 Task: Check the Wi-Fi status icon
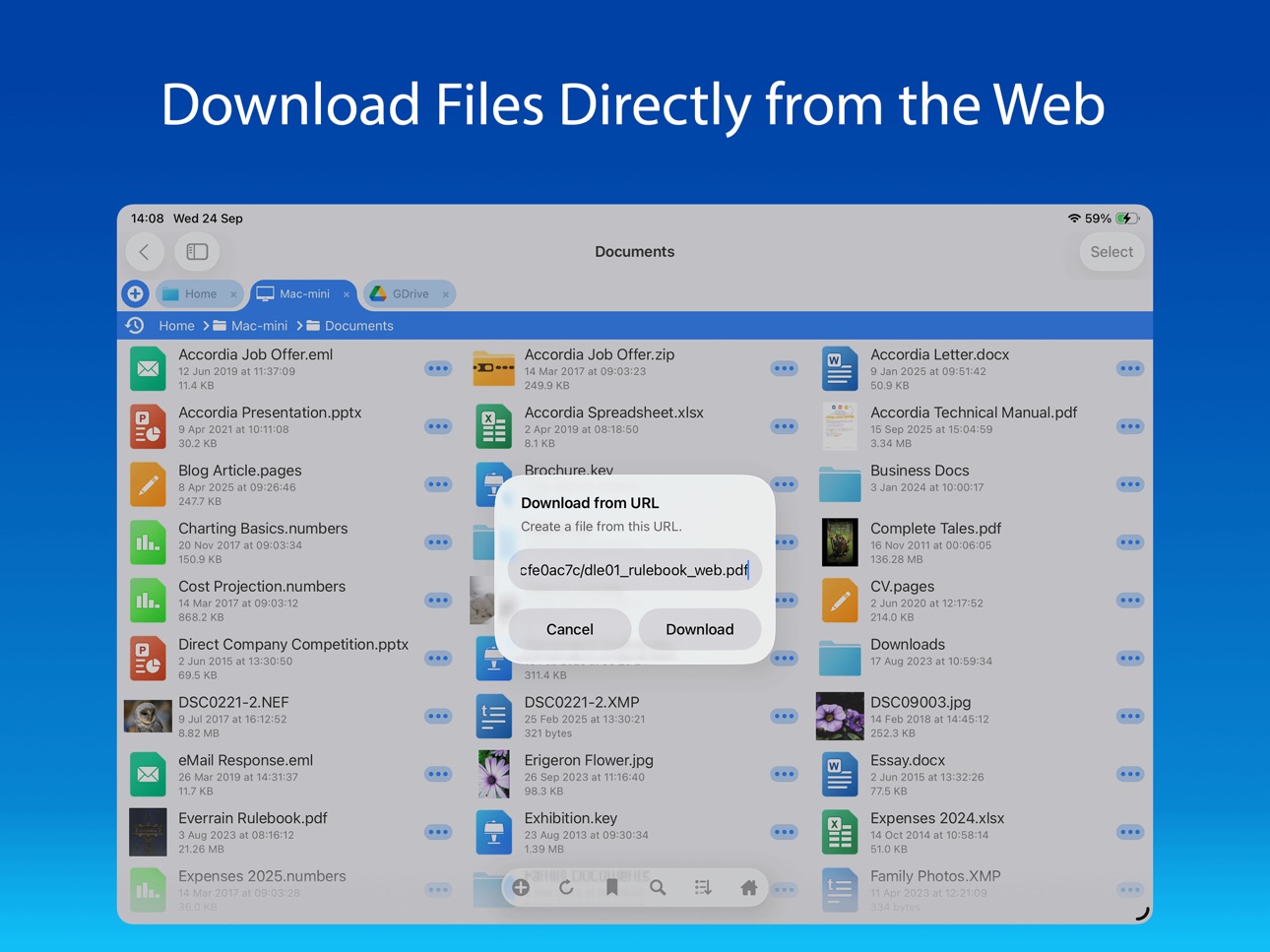point(1073,219)
